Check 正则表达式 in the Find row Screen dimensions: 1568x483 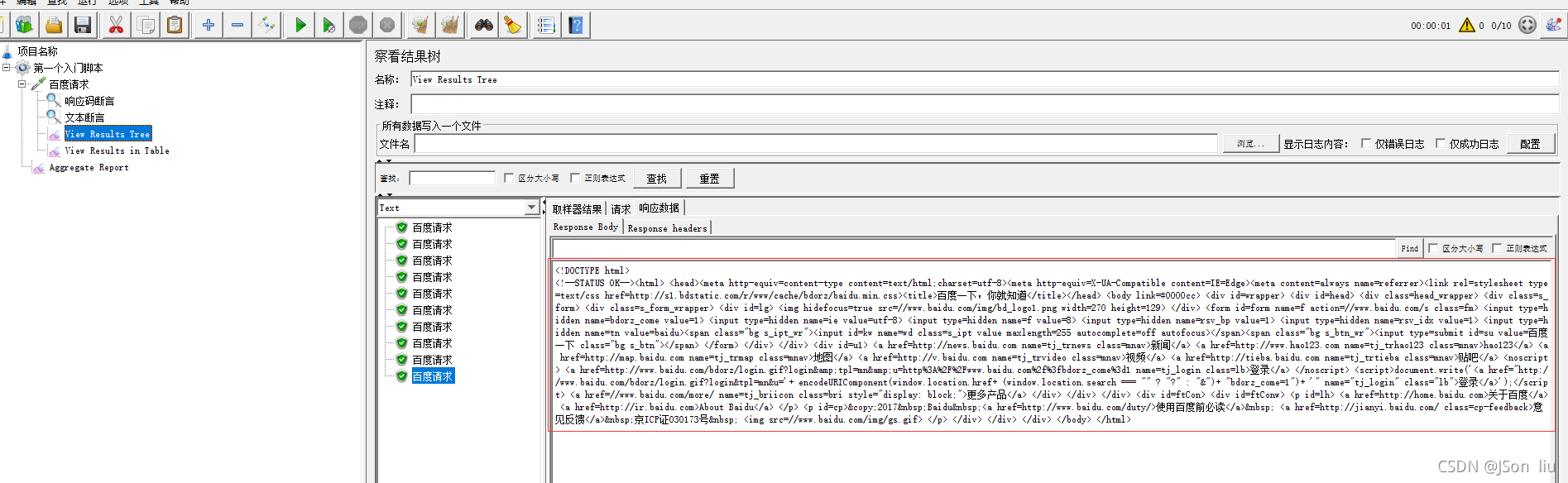(1497, 248)
